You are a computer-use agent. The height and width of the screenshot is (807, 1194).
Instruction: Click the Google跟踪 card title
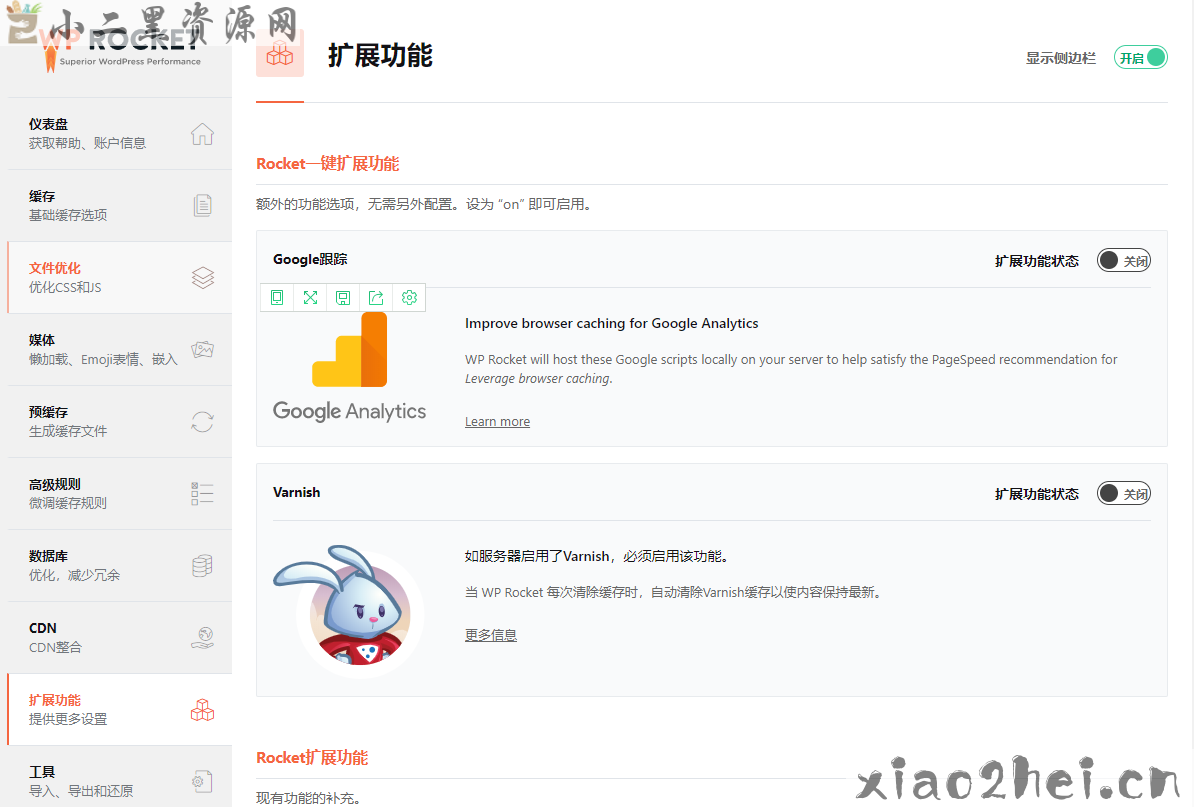tap(310, 259)
